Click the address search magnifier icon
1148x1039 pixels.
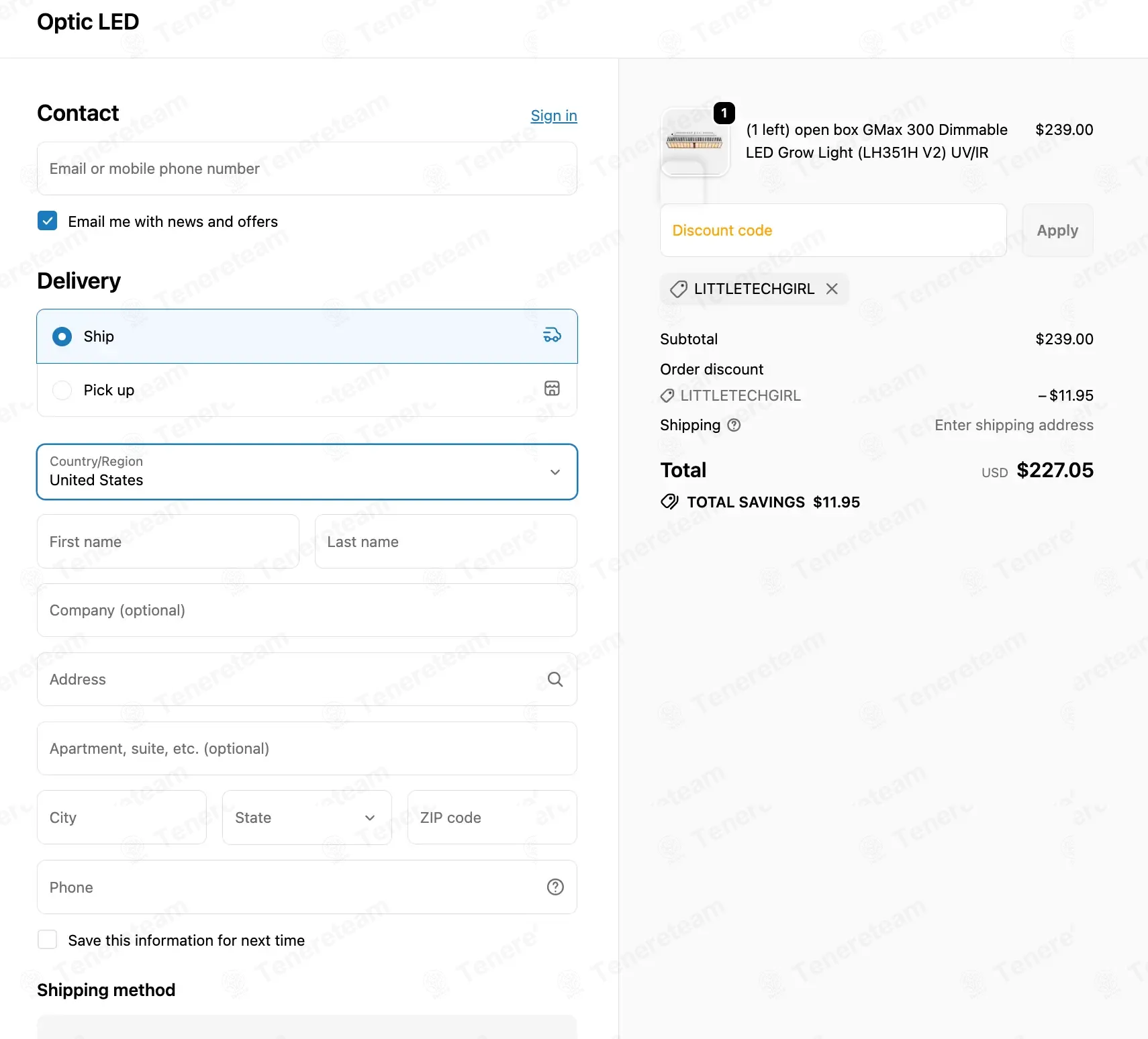click(555, 679)
